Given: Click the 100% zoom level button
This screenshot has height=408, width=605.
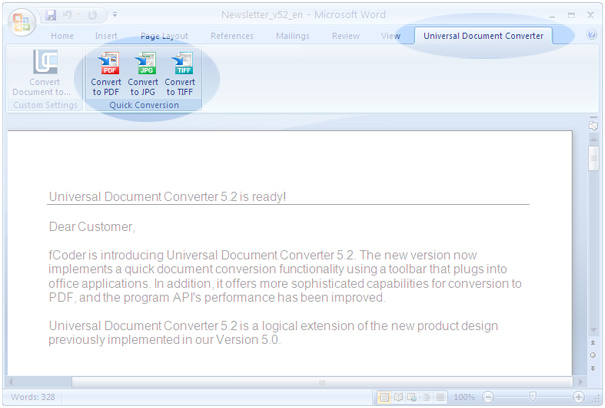Looking at the screenshot, I should (x=464, y=397).
